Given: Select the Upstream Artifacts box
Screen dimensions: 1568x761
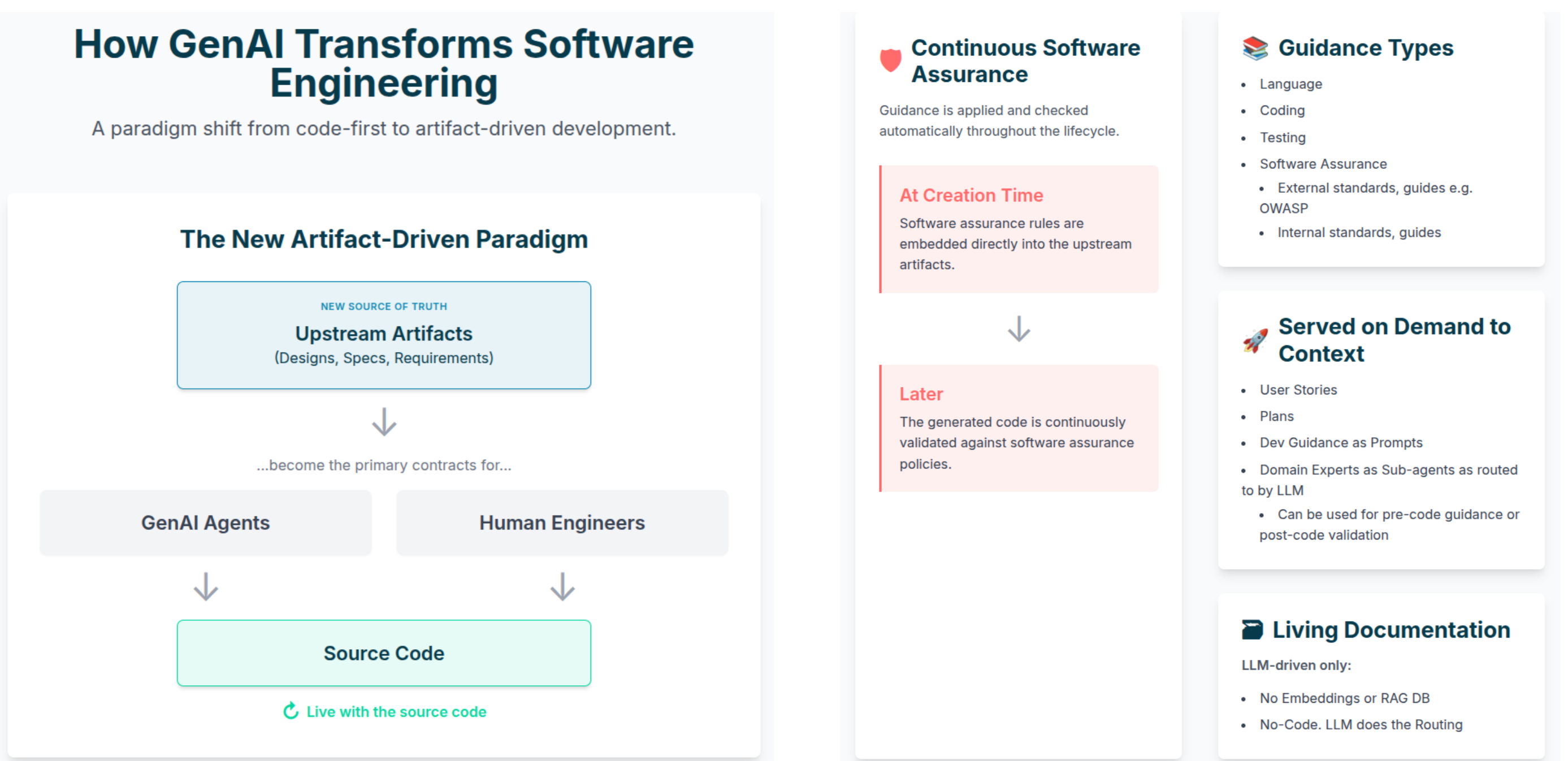Looking at the screenshot, I should (383, 334).
